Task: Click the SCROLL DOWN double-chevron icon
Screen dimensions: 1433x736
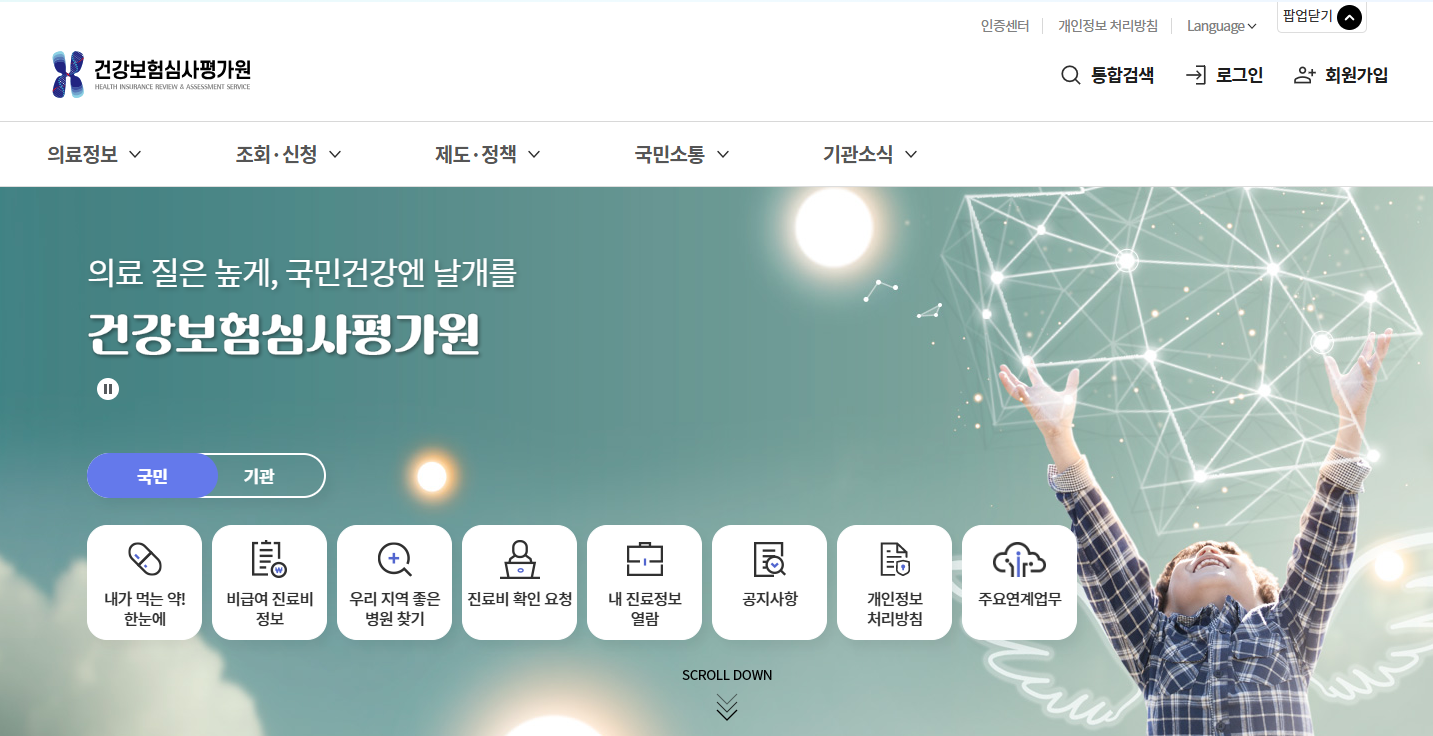Action: point(727,707)
